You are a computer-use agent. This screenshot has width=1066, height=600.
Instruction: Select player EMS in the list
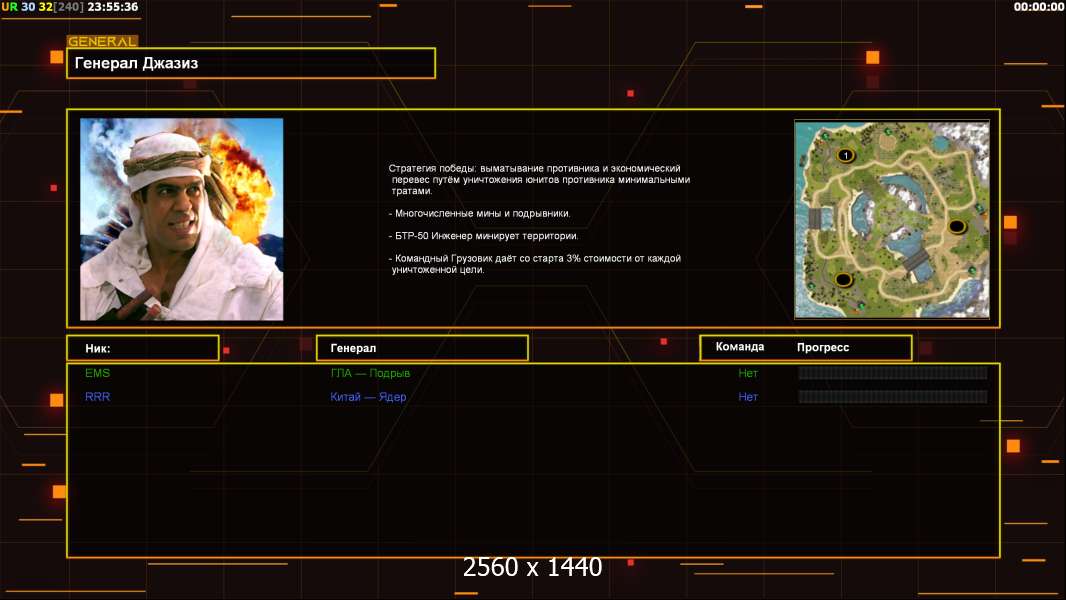(x=98, y=373)
